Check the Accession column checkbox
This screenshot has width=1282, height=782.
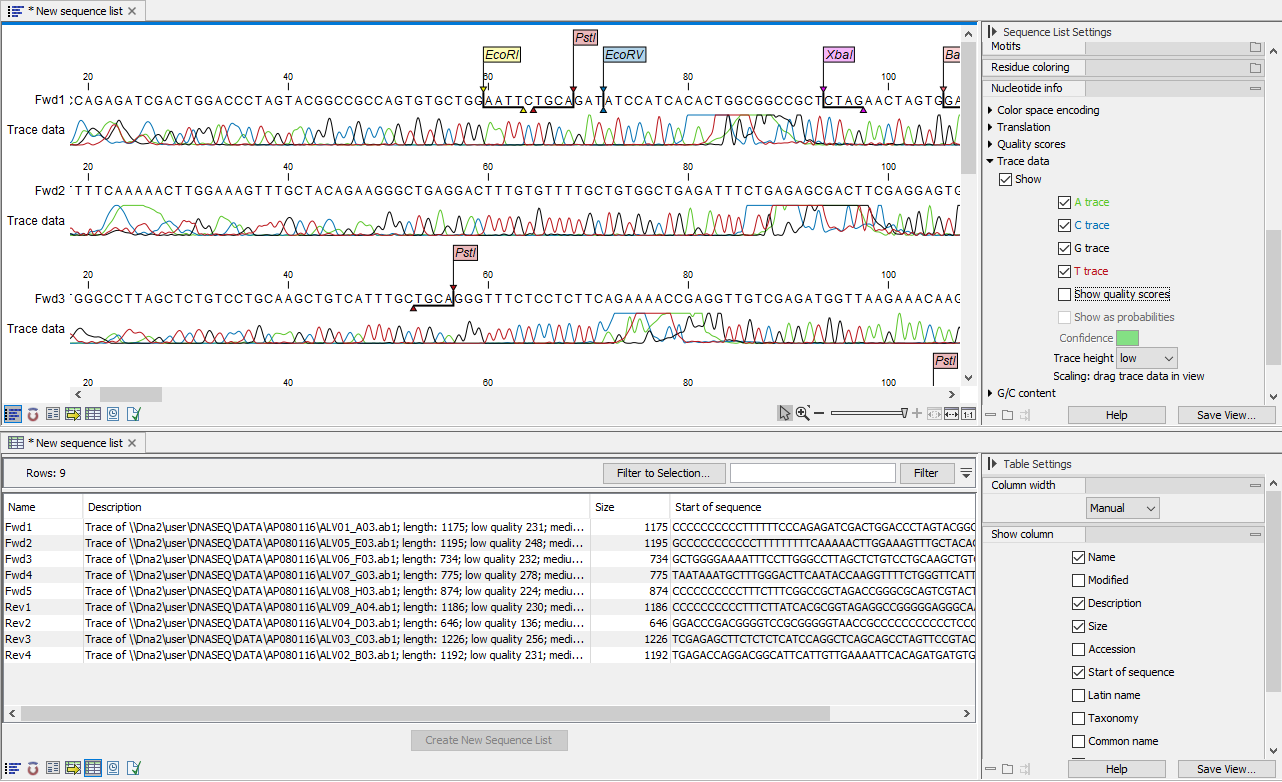pyautogui.click(x=1078, y=649)
